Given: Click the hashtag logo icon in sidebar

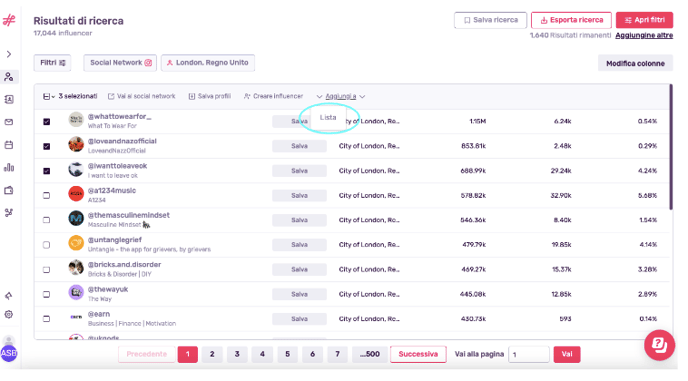Looking at the screenshot, I should [9, 20].
